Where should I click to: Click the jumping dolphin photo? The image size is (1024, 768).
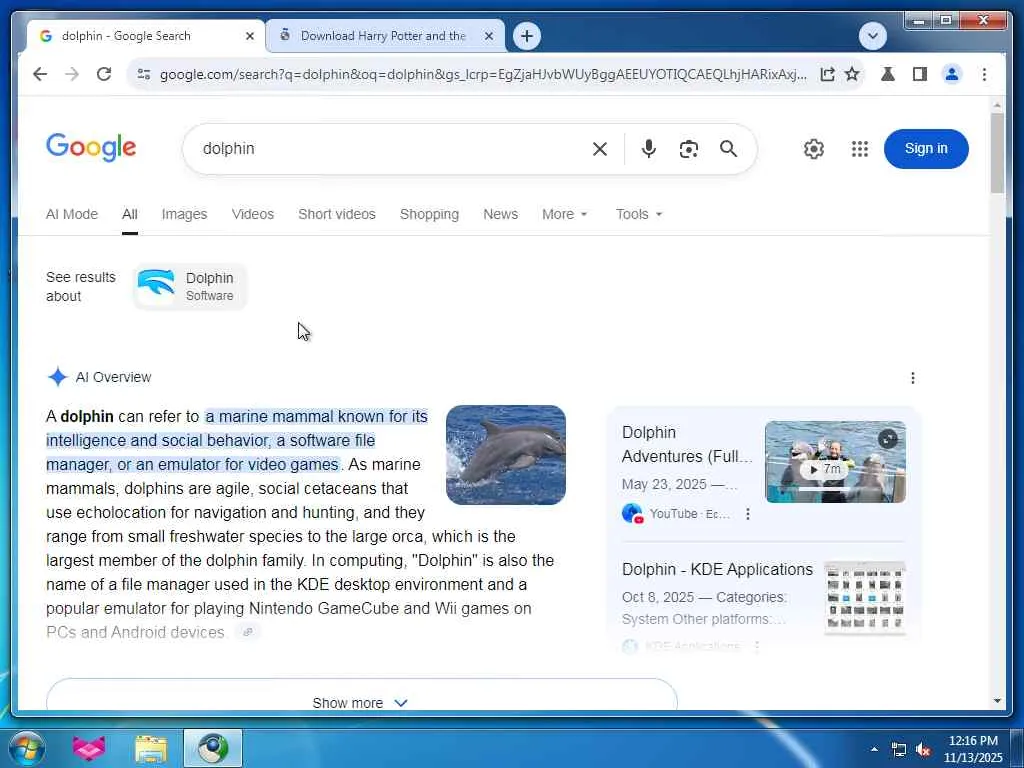point(505,455)
